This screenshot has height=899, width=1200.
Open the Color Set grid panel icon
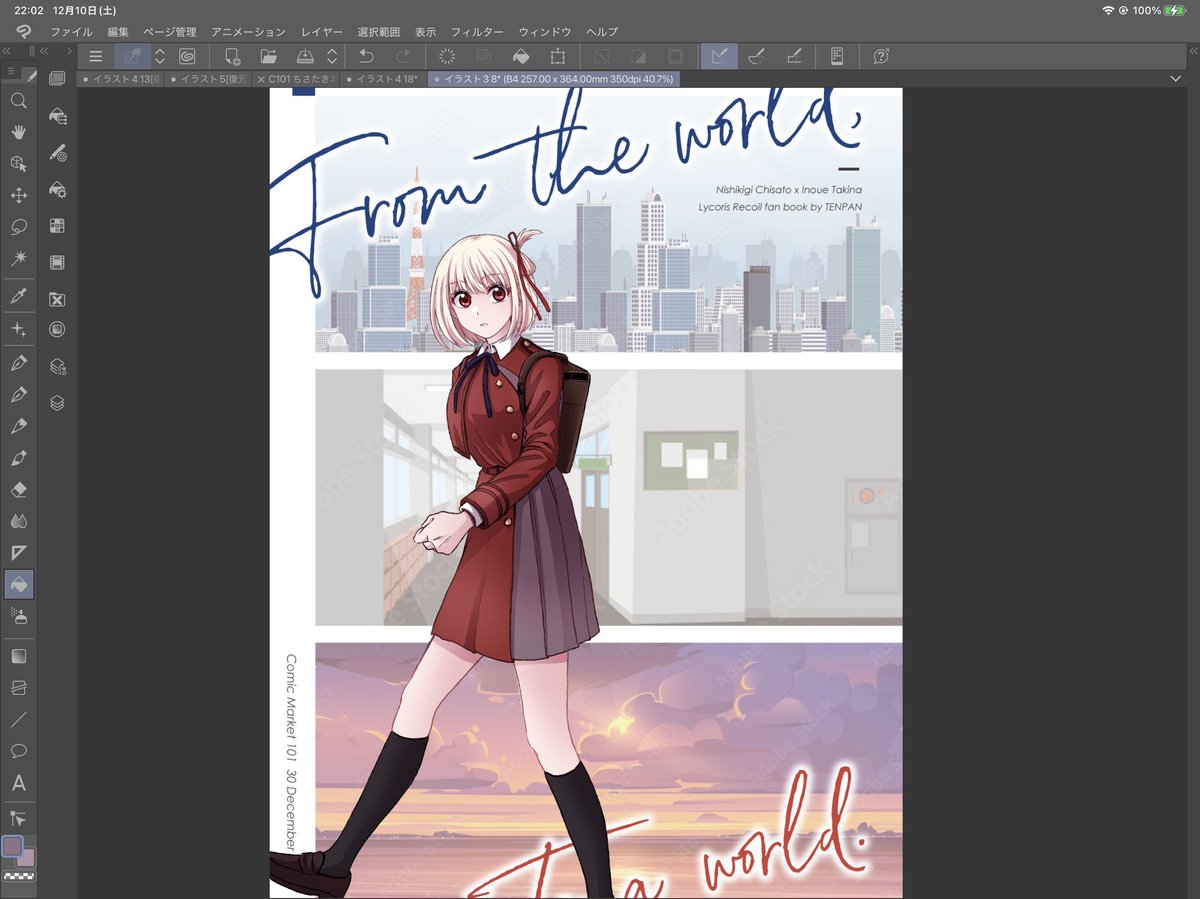coord(57,226)
